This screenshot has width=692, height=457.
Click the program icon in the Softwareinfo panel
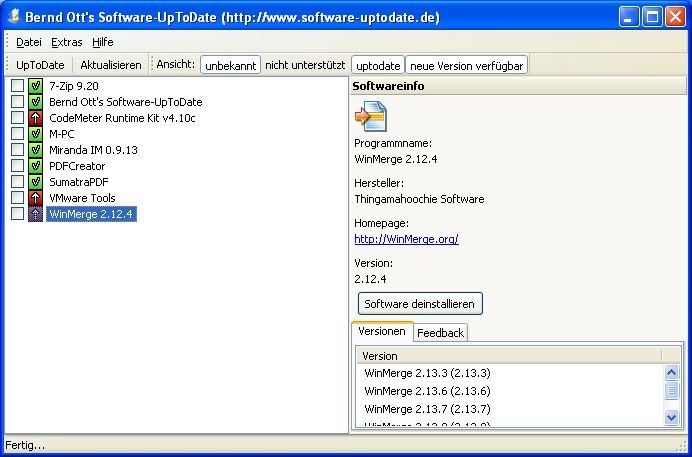[x=371, y=116]
